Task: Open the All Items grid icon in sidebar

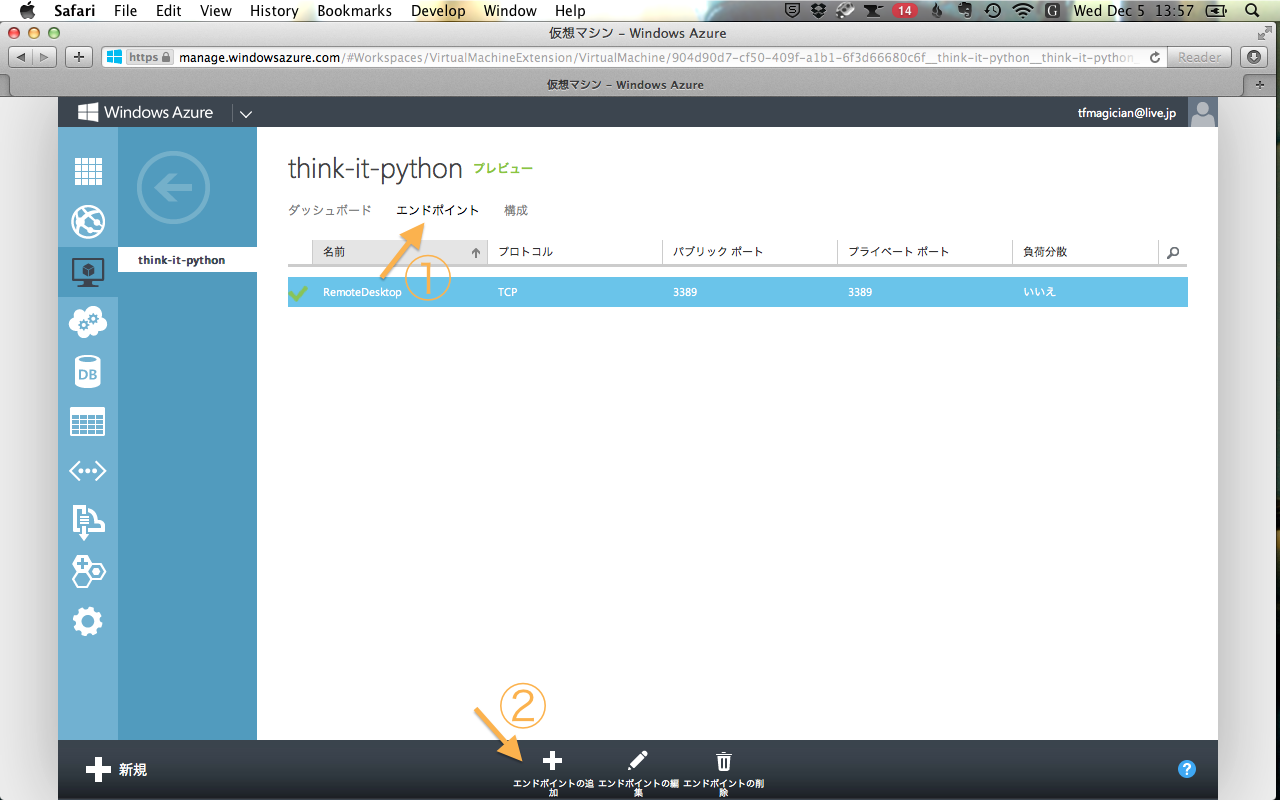Action: click(88, 172)
